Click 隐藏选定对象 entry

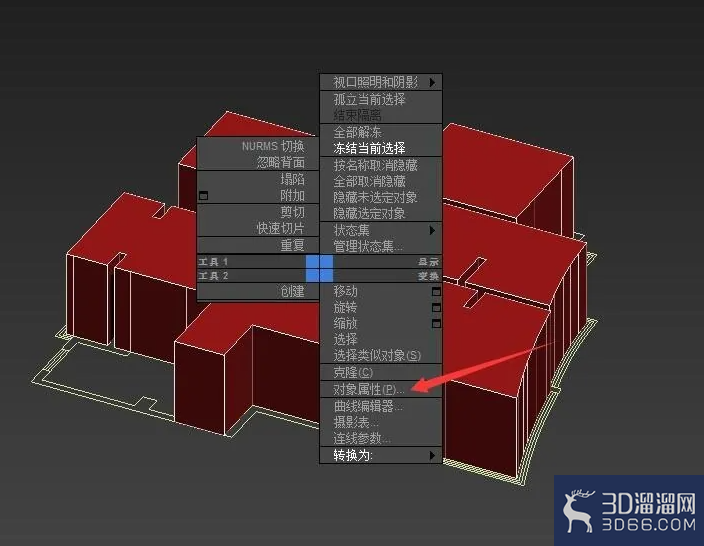[381, 213]
